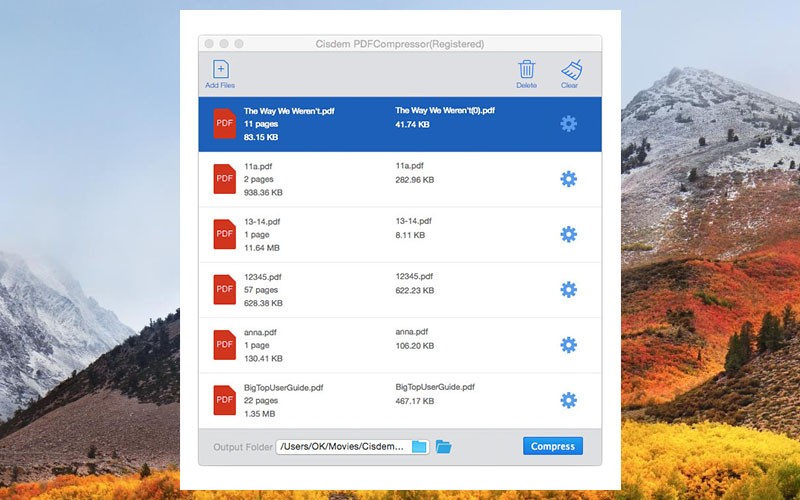Open settings gear for BigTopUserGuide.pdf row

click(x=568, y=400)
